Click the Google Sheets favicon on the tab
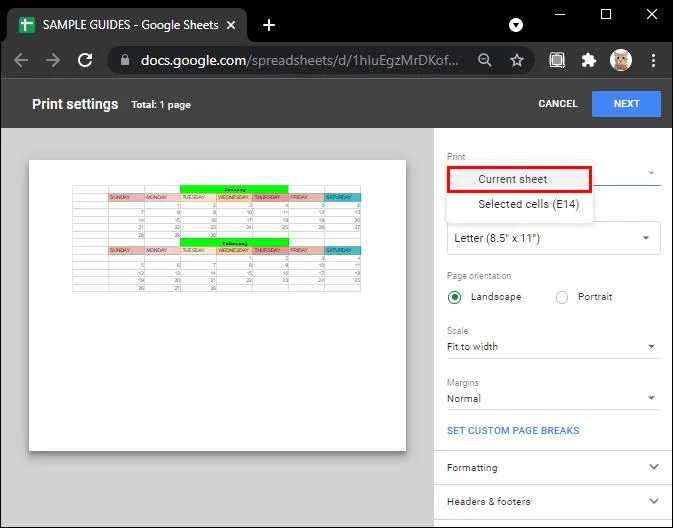 pyautogui.click(x=27, y=25)
